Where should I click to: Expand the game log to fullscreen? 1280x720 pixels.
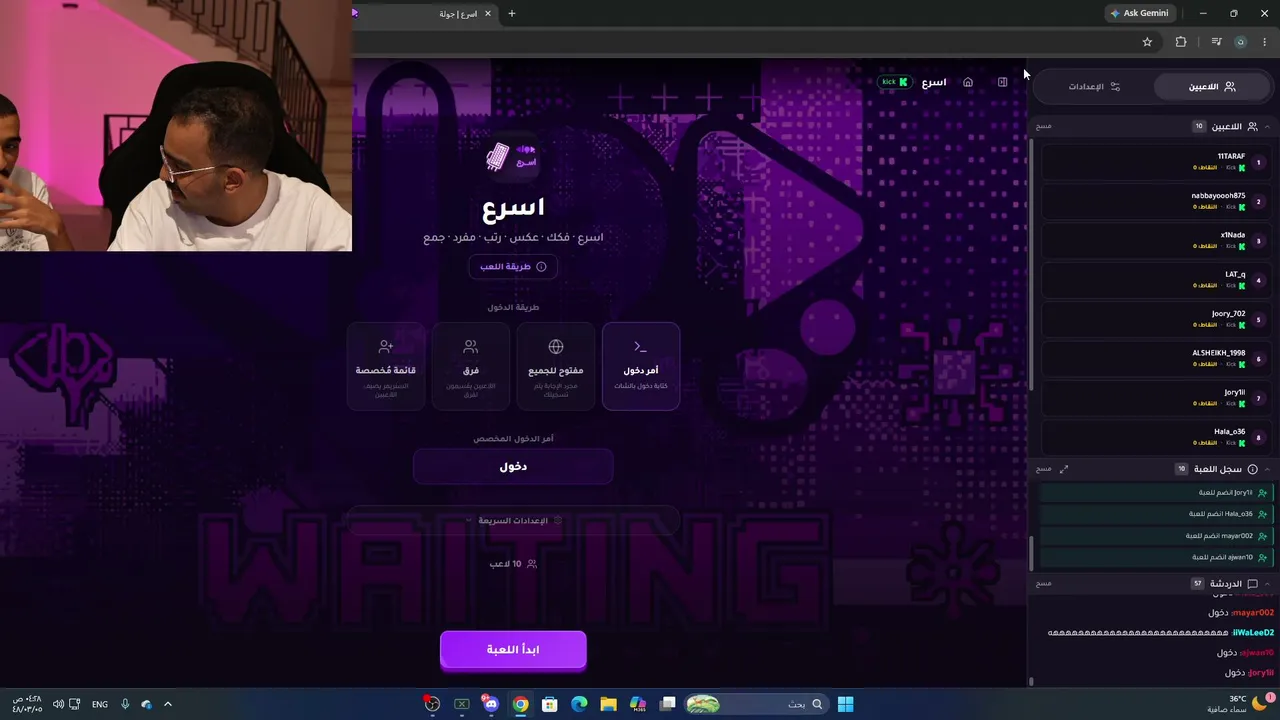pos(1064,469)
